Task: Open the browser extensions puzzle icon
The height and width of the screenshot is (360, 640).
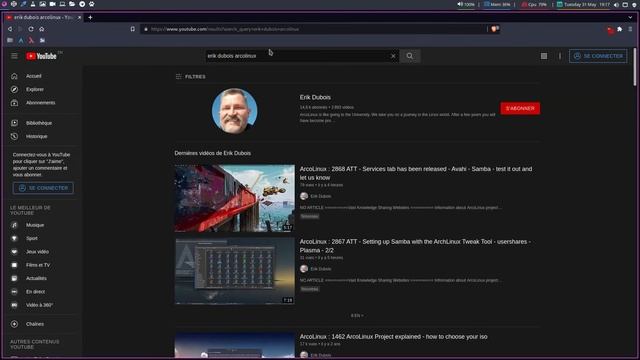Action: [620, 29]
